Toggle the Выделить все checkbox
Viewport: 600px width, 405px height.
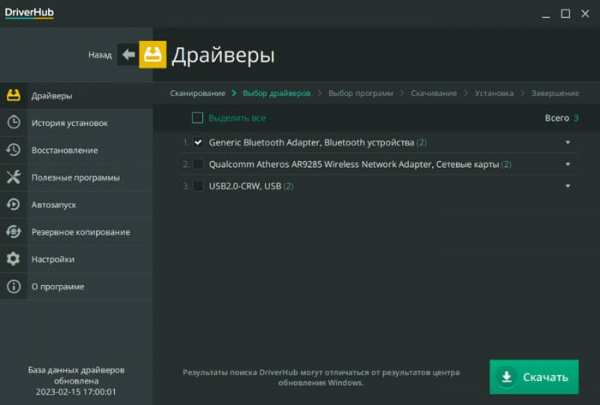point(197,118)
